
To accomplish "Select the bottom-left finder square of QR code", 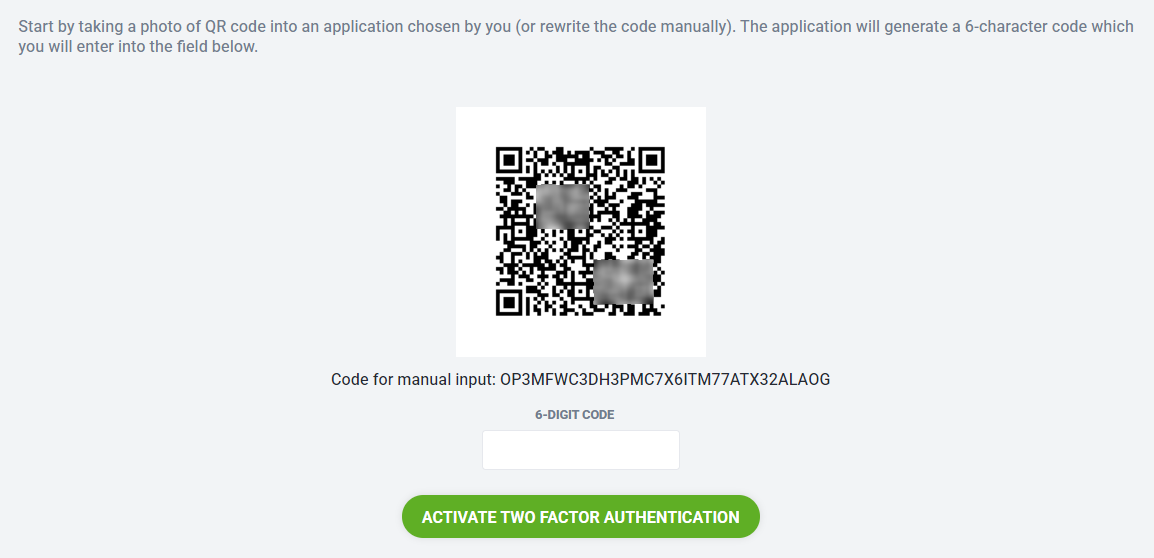I will point(509,303).
